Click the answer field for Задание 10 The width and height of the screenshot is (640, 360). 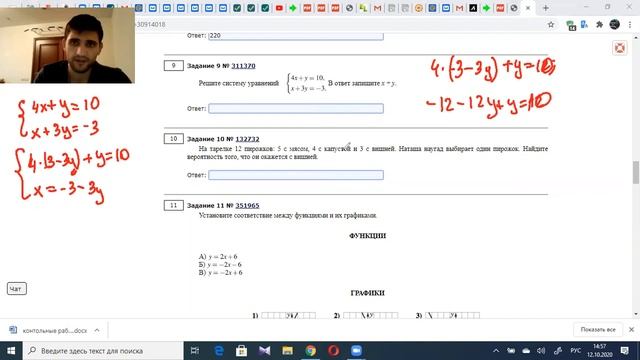(296, 175)
